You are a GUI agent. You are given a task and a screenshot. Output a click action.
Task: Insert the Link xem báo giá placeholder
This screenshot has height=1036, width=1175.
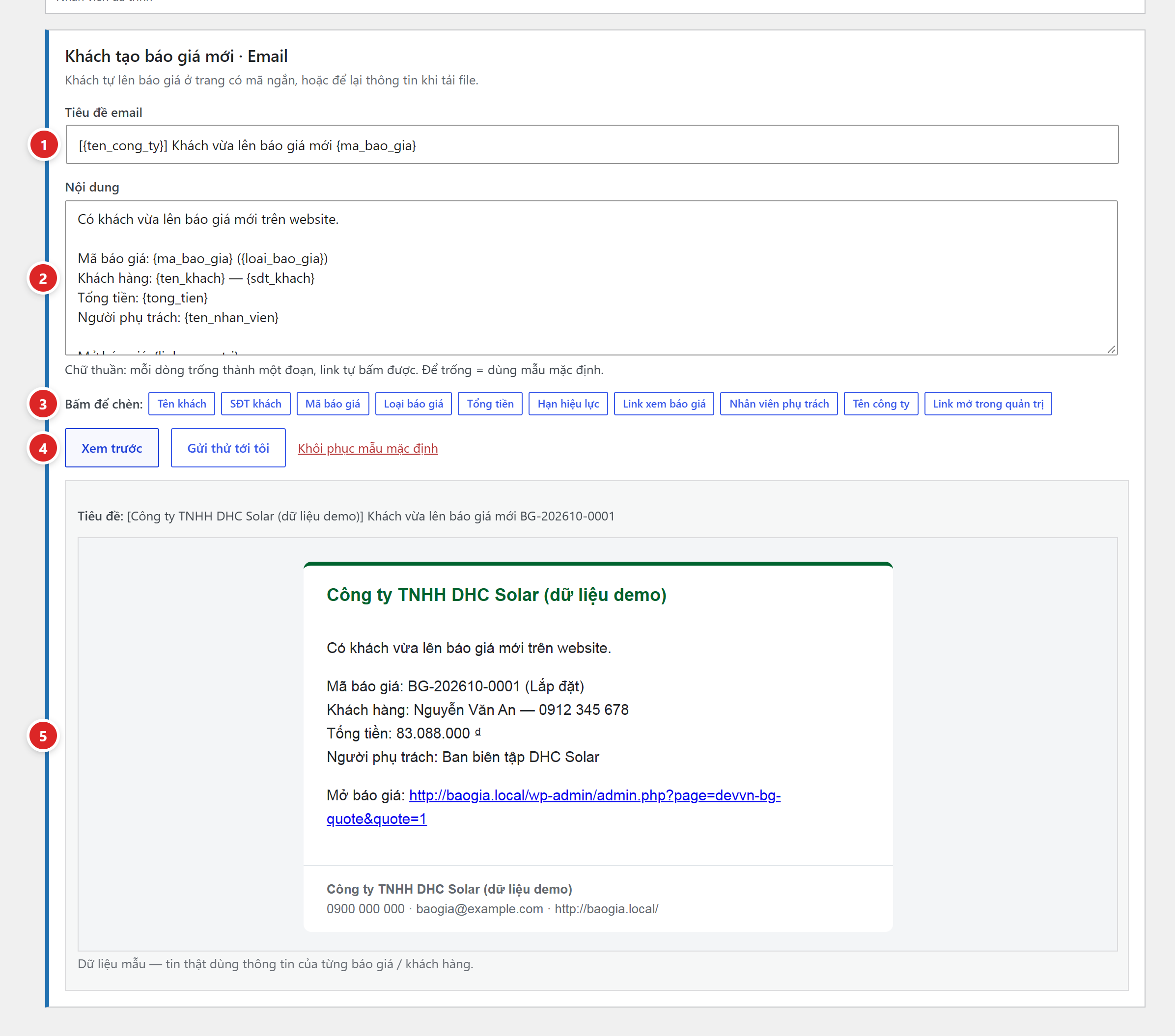664,404
